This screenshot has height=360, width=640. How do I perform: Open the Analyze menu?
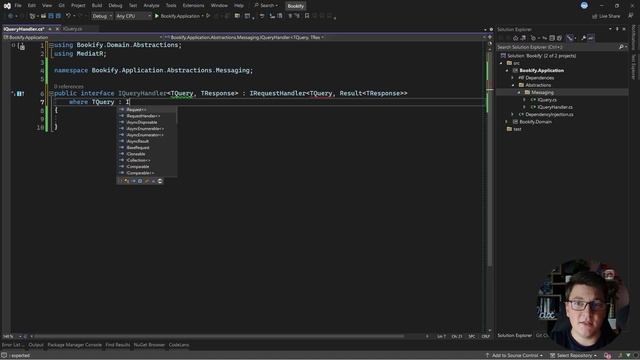click(x=151, y=6)
